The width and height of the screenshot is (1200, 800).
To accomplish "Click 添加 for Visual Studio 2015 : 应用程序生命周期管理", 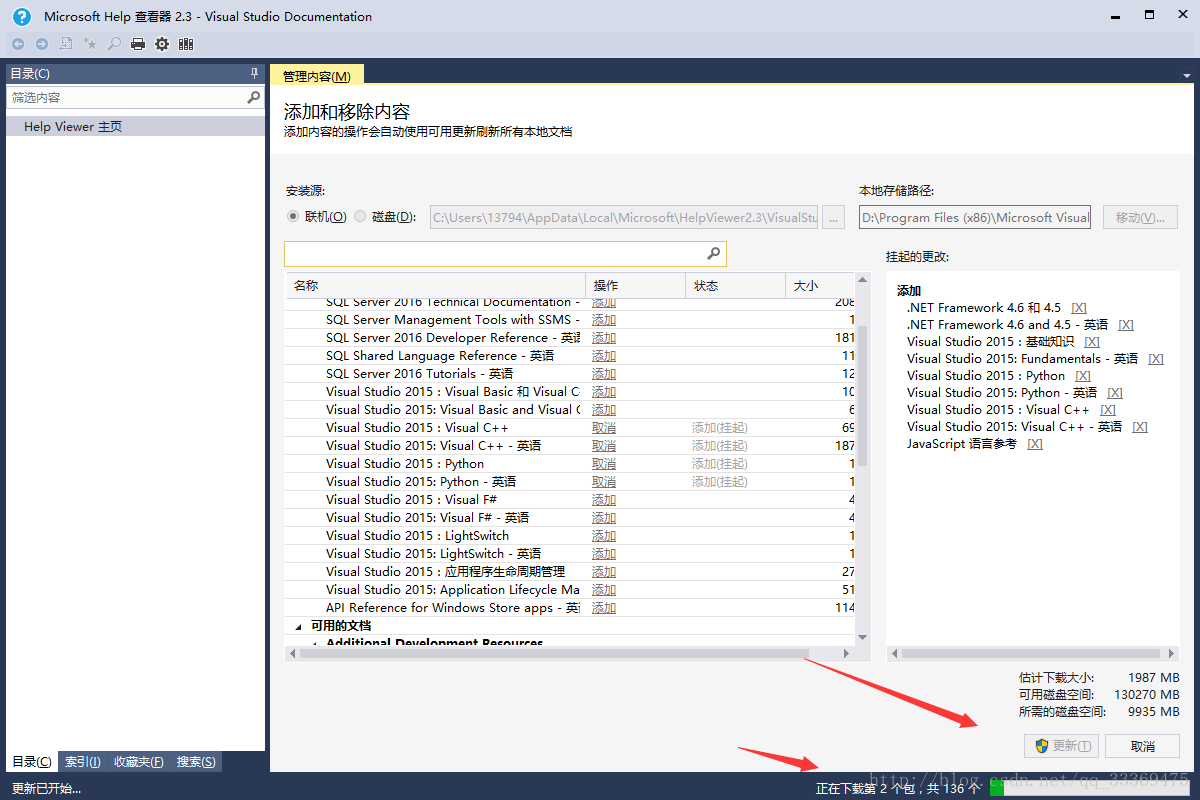I will click(604, 572).
